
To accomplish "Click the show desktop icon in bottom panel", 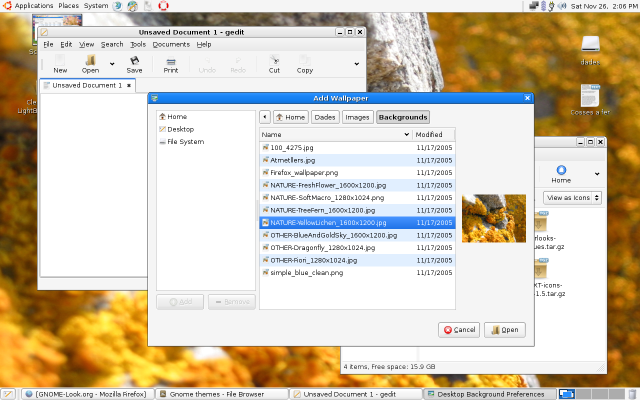I will pos(8,394).
